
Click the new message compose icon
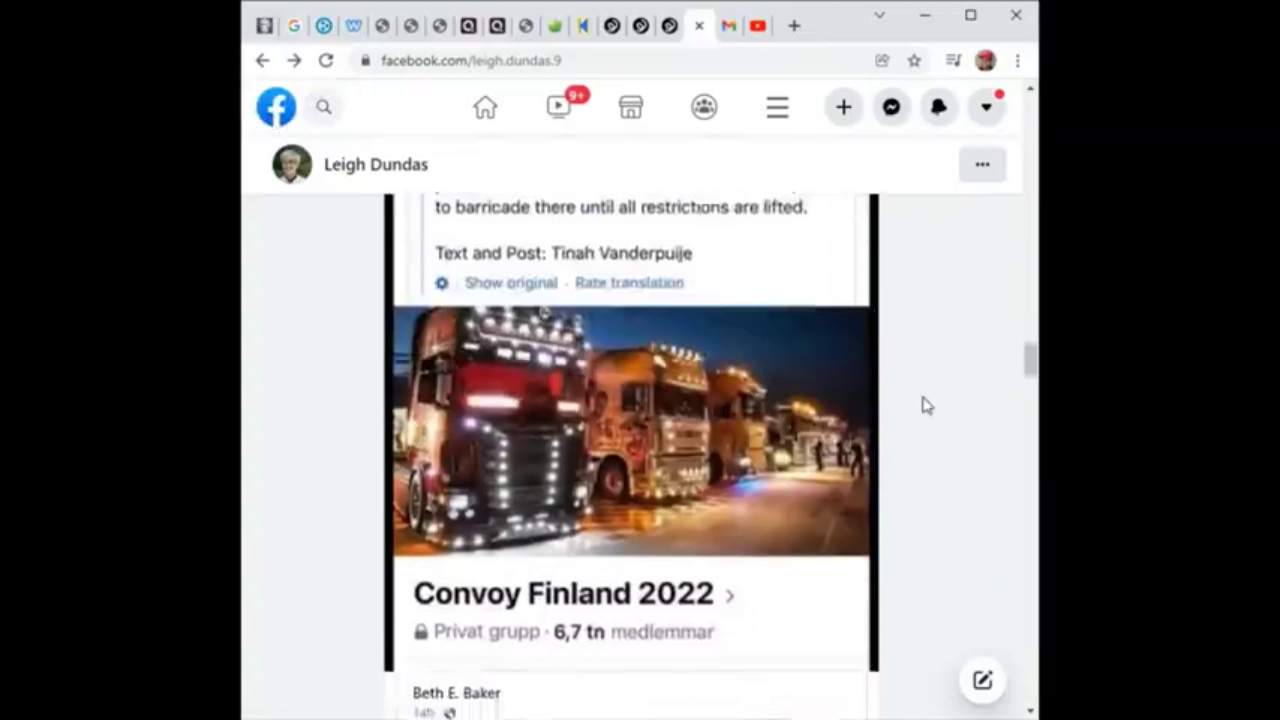[x=982, y=680]
